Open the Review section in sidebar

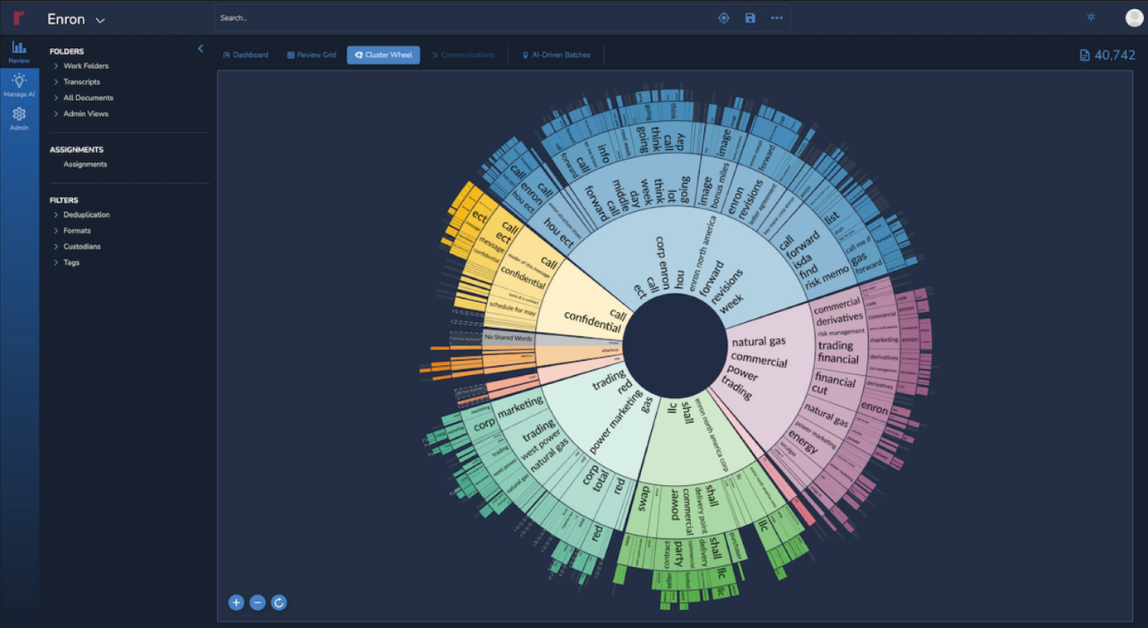(x=19, y=52)
